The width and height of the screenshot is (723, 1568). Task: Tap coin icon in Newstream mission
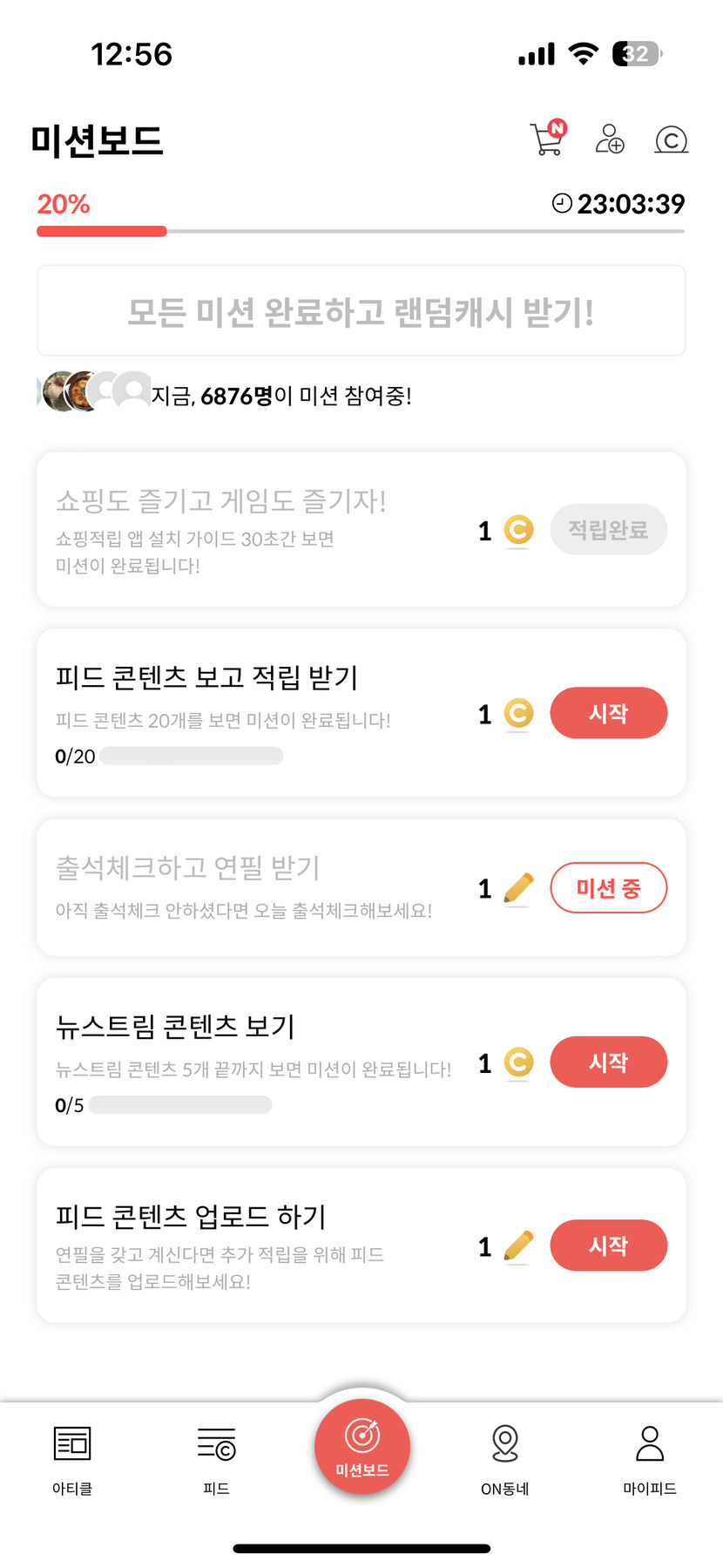coord(518,1062)
